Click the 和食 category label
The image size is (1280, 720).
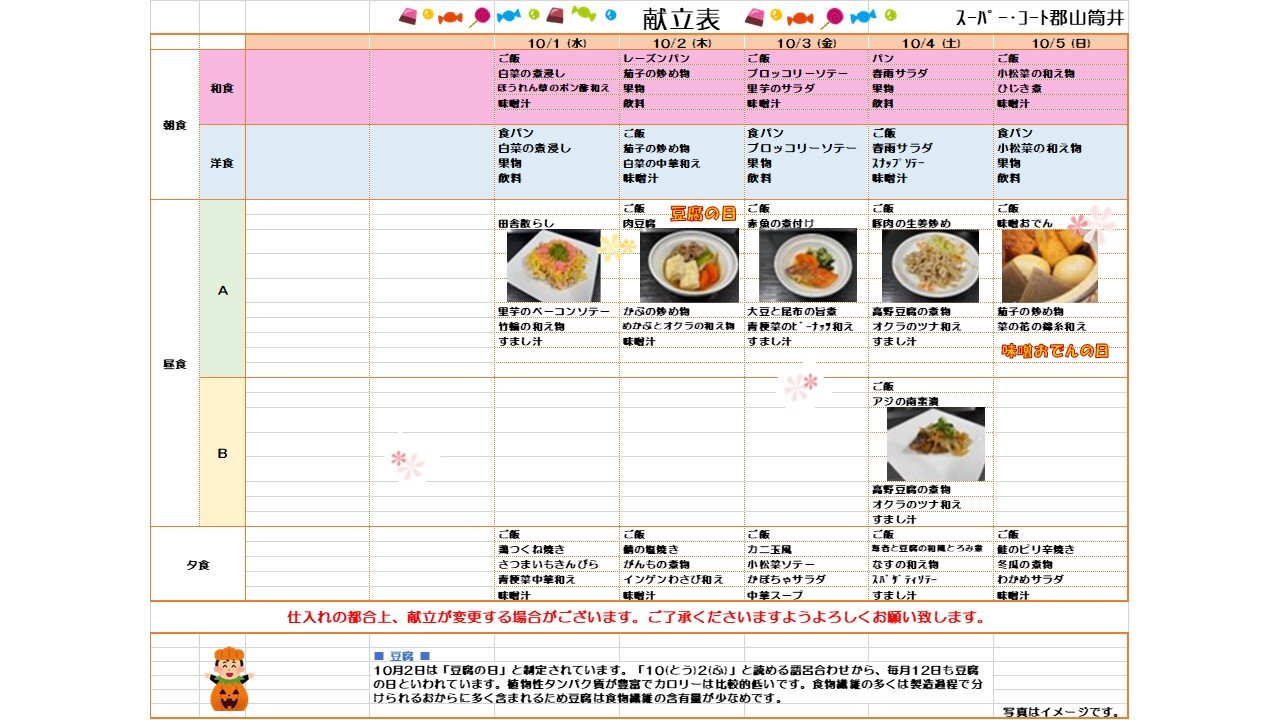click(x=222, y=87)
